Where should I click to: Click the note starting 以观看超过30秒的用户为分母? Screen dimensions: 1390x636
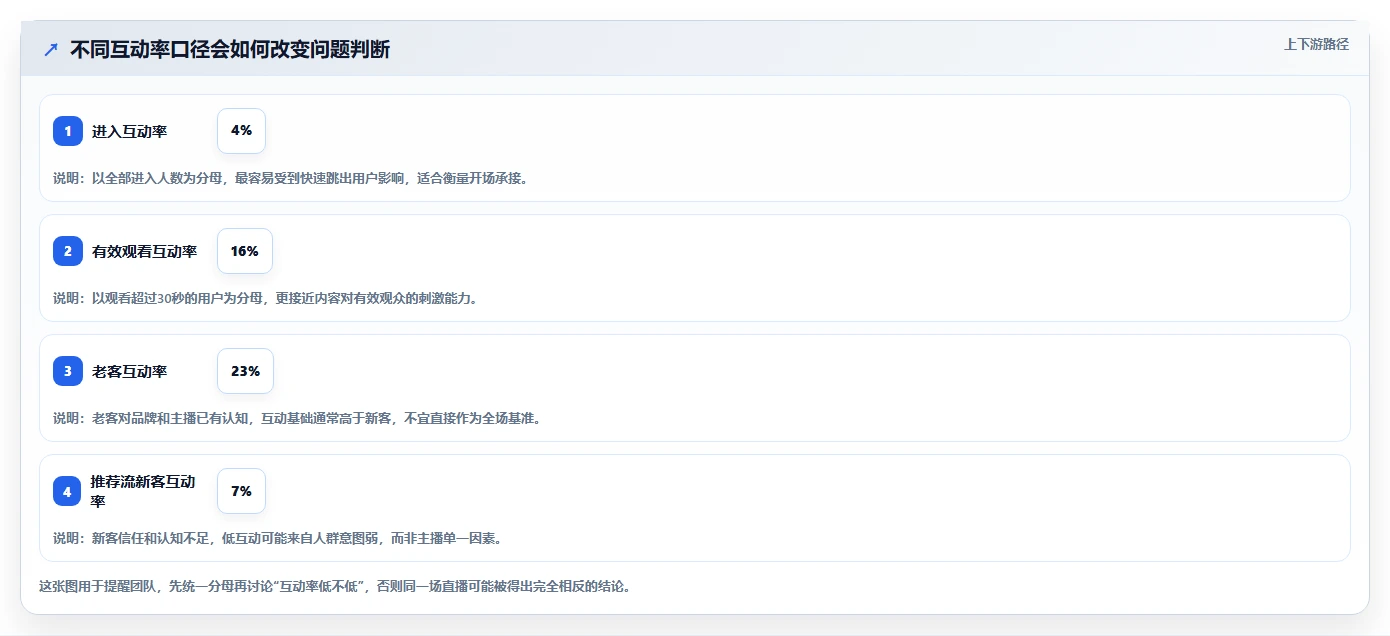265,298
